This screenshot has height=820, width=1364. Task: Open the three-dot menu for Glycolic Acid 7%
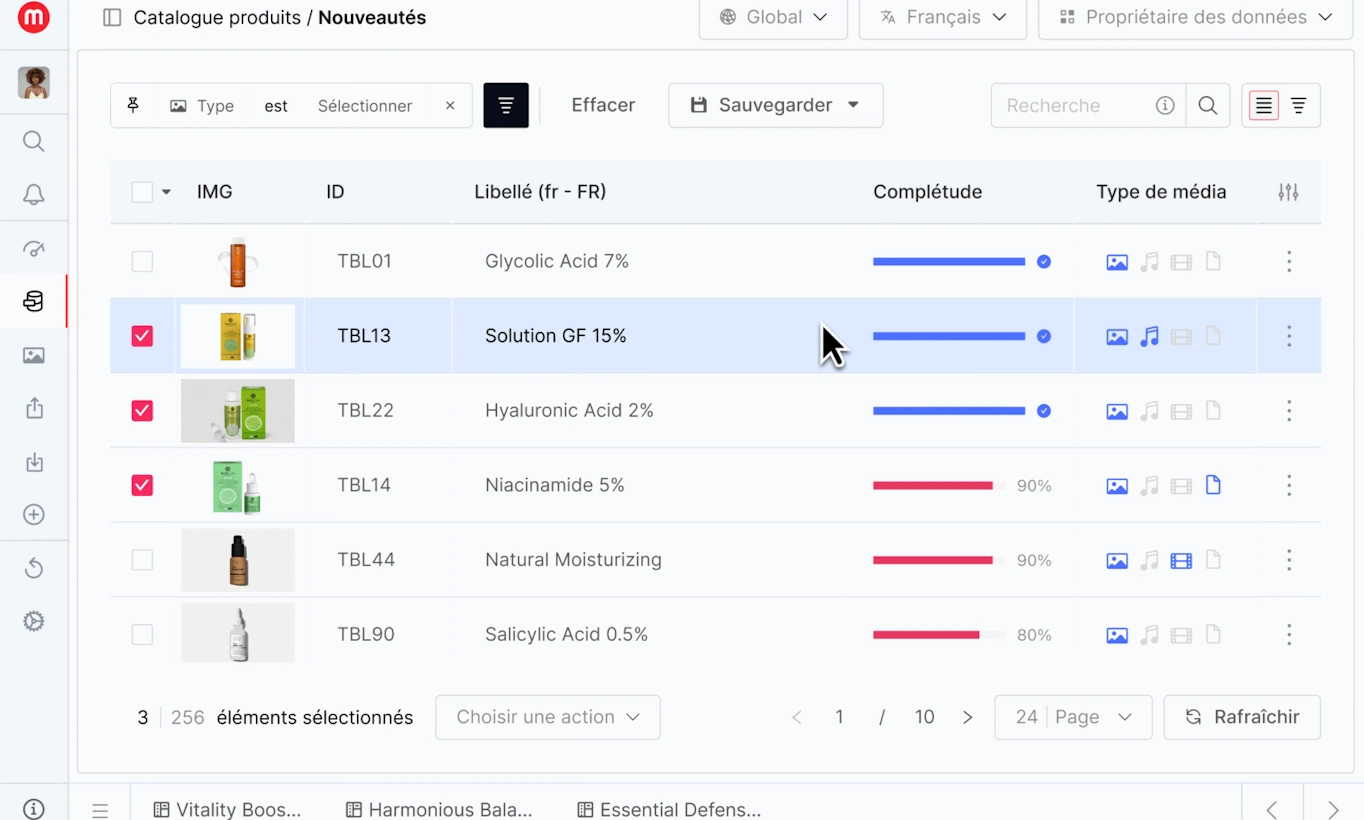coord(1289,261)
